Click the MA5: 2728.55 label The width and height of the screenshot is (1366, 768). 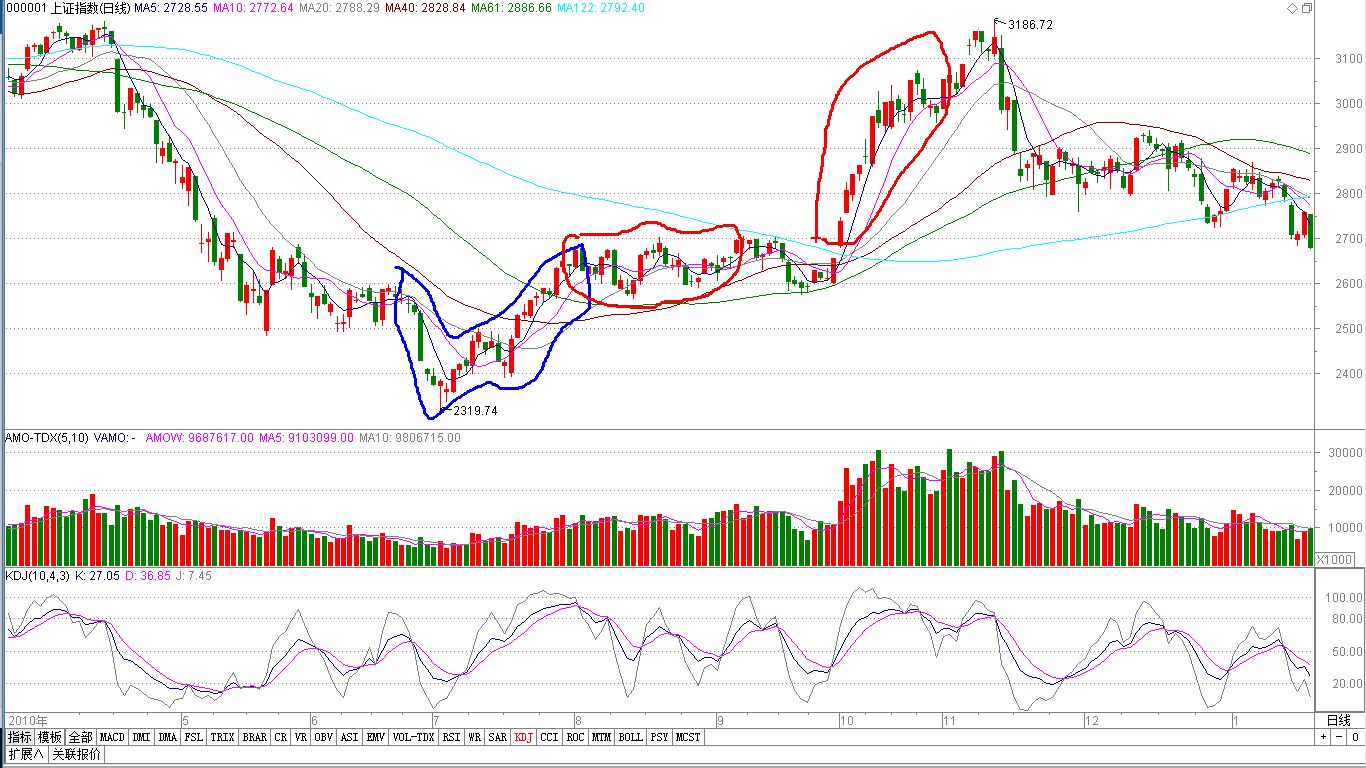coord(171,8)
